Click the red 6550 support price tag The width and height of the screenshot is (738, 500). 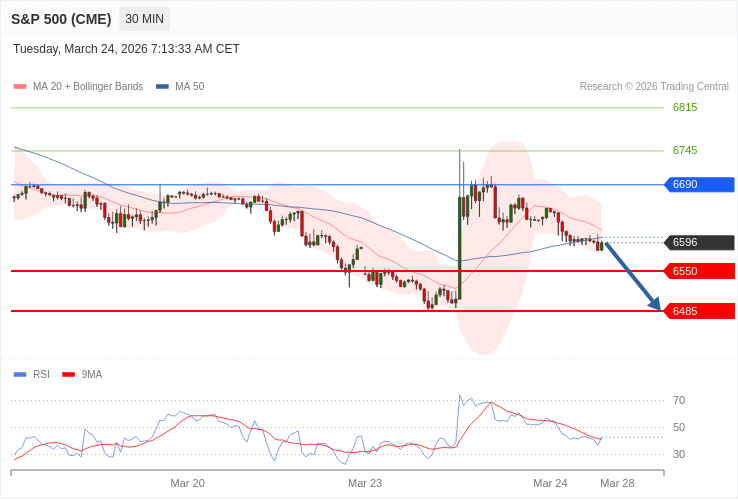tap(699, 271)
